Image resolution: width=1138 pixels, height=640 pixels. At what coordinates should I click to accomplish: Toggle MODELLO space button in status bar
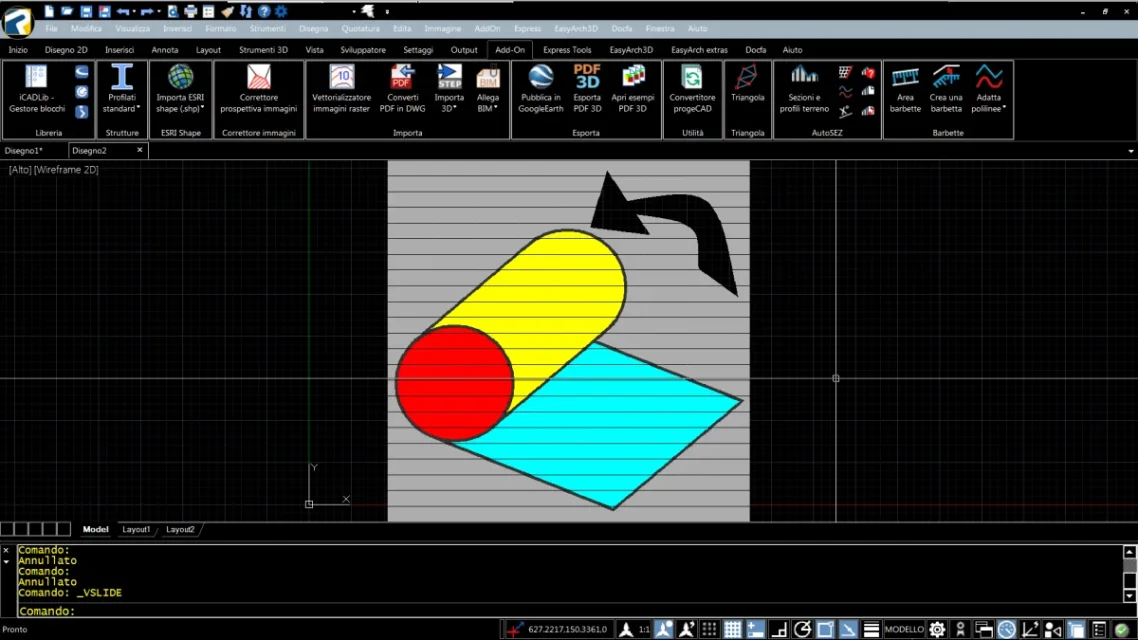click(x=904, y=629)
